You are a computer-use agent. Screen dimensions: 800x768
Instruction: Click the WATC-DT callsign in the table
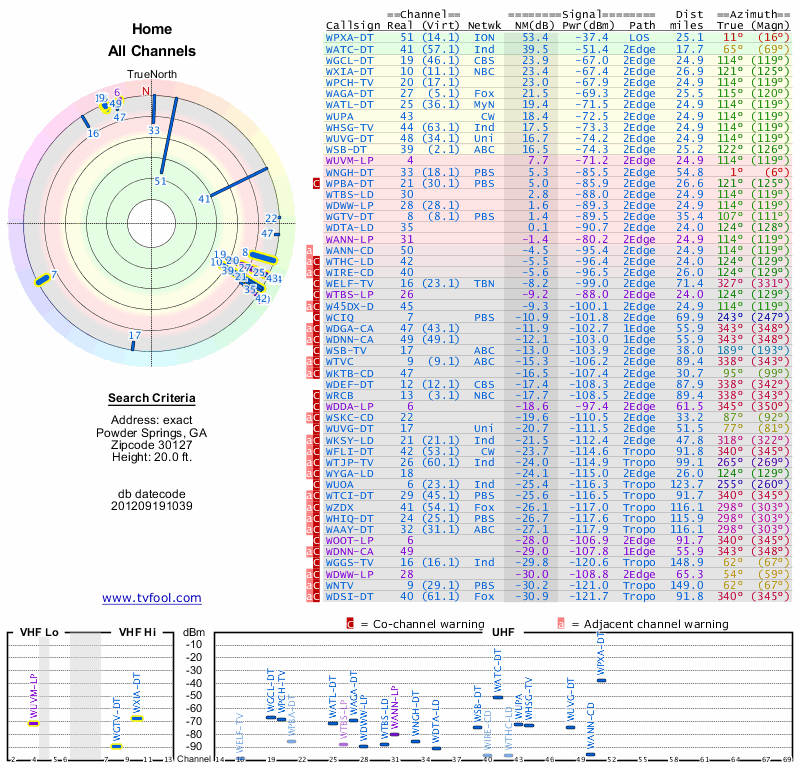coord(349,49)
